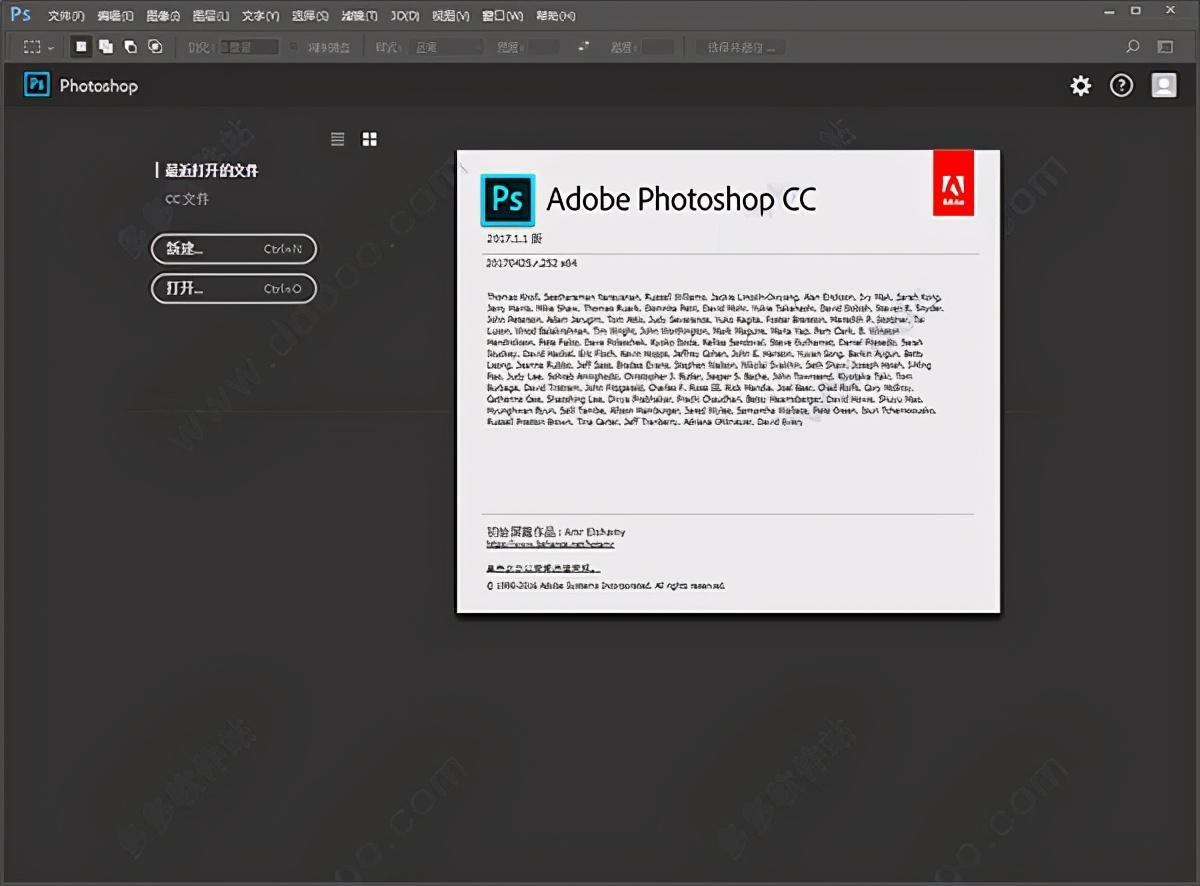
Task: Choose the Add to selection icon
Action: tap(106, 46)
